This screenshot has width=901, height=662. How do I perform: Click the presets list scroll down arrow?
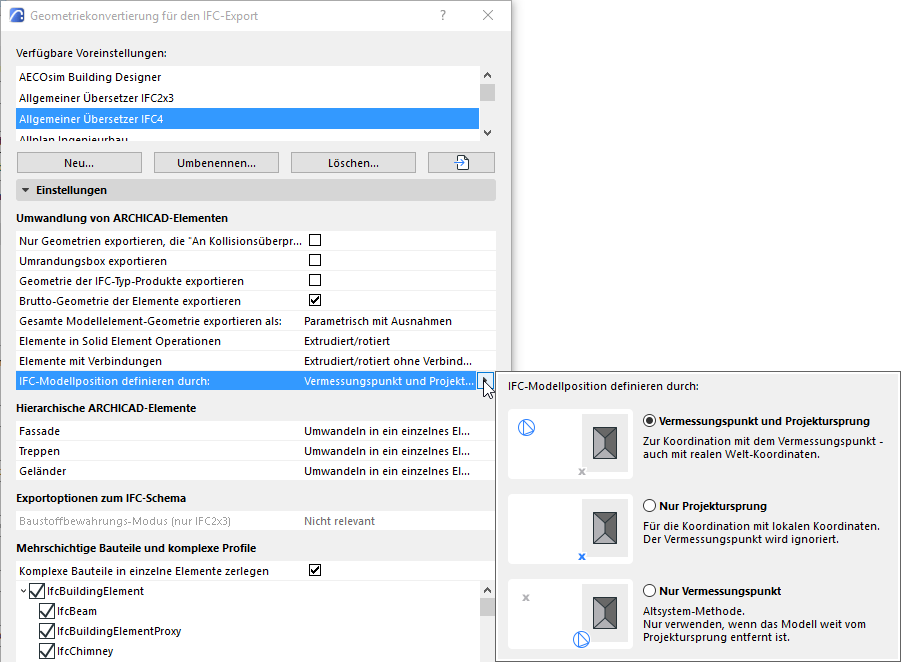(487, 133)
